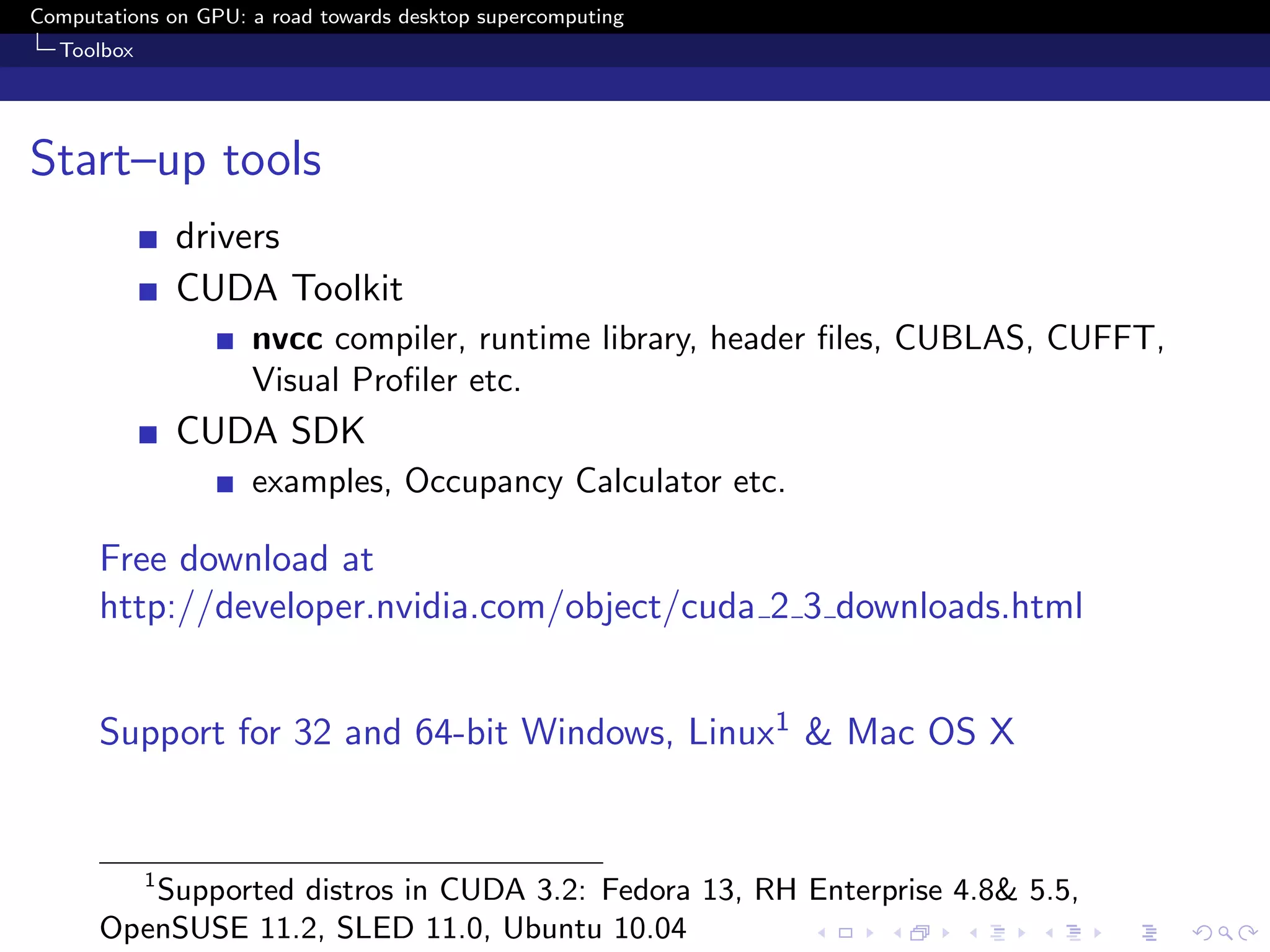Click the subsection navigation icon
This screenshot has height=952, width=1270.
pos(998,933)
